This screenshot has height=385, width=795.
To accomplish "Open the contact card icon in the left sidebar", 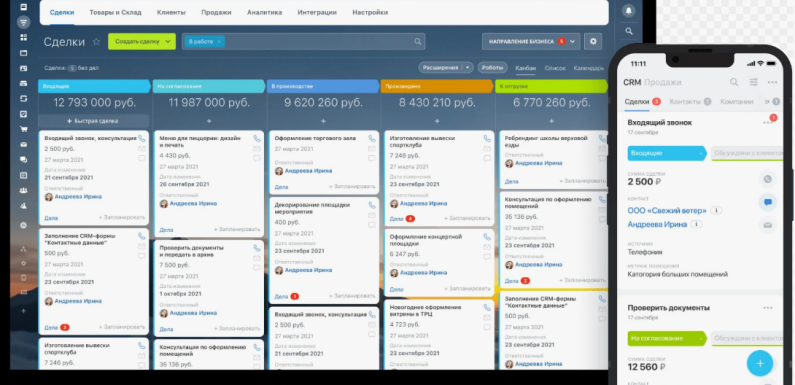I will [23, 68].
